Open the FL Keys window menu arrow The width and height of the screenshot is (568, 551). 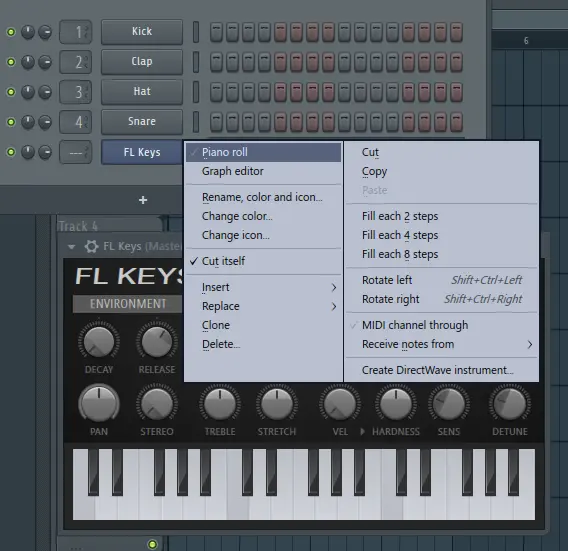pos(71,247)
